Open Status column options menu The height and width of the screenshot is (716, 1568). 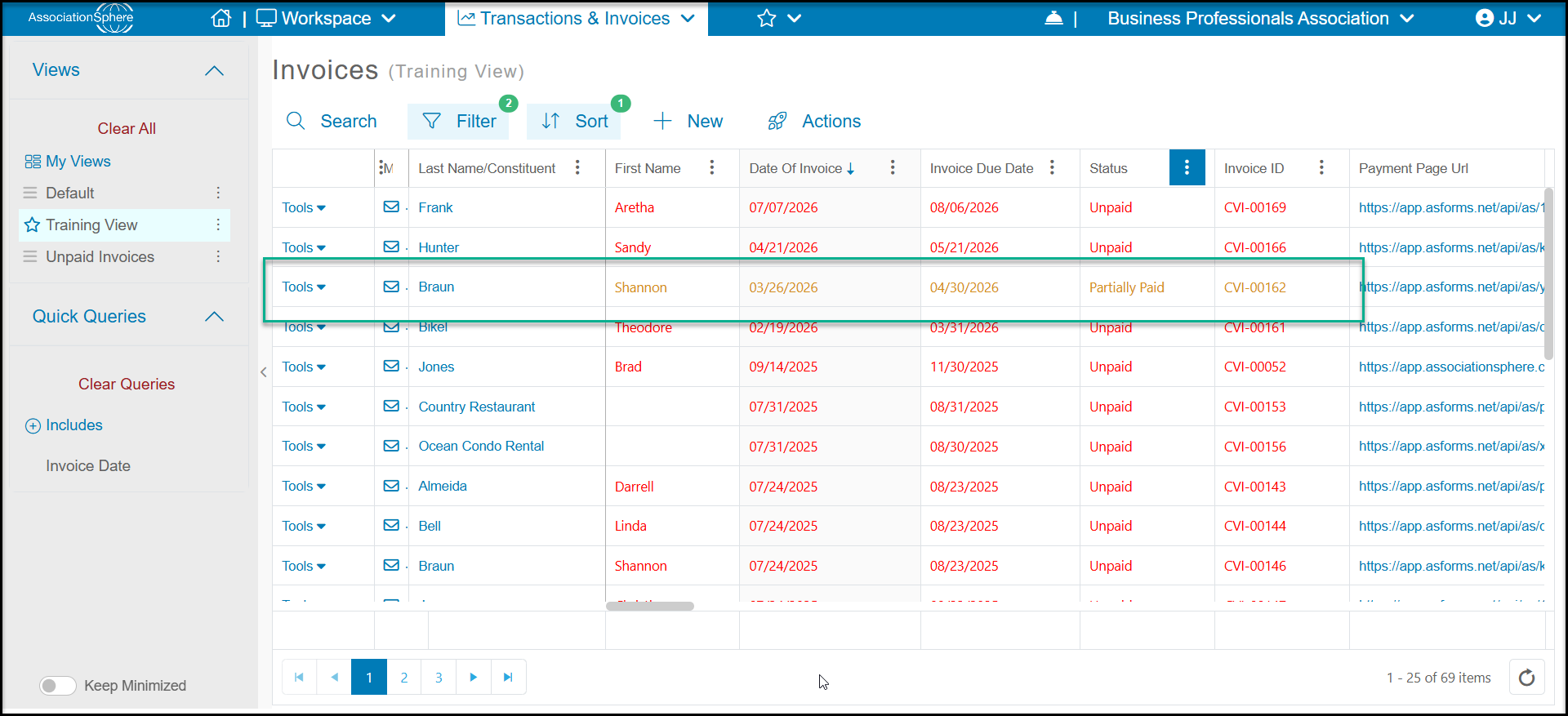1187,168
